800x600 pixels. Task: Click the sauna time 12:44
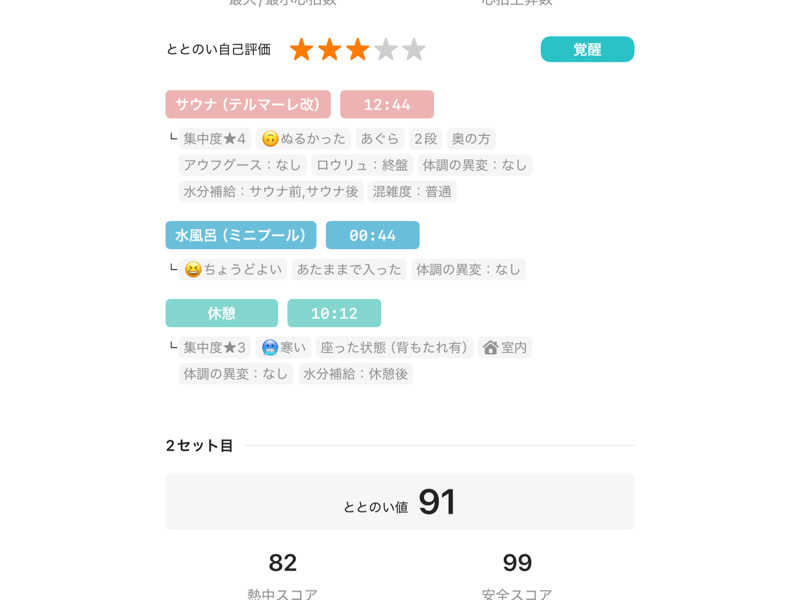coord(387,105)
